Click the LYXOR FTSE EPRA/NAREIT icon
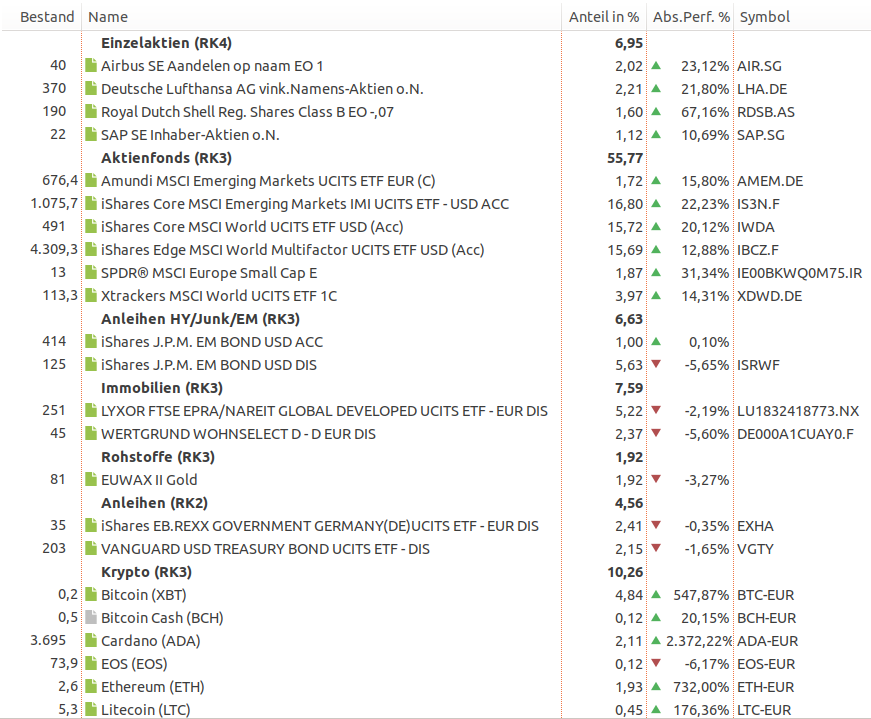The image size is (871, 719). (91, 411)
